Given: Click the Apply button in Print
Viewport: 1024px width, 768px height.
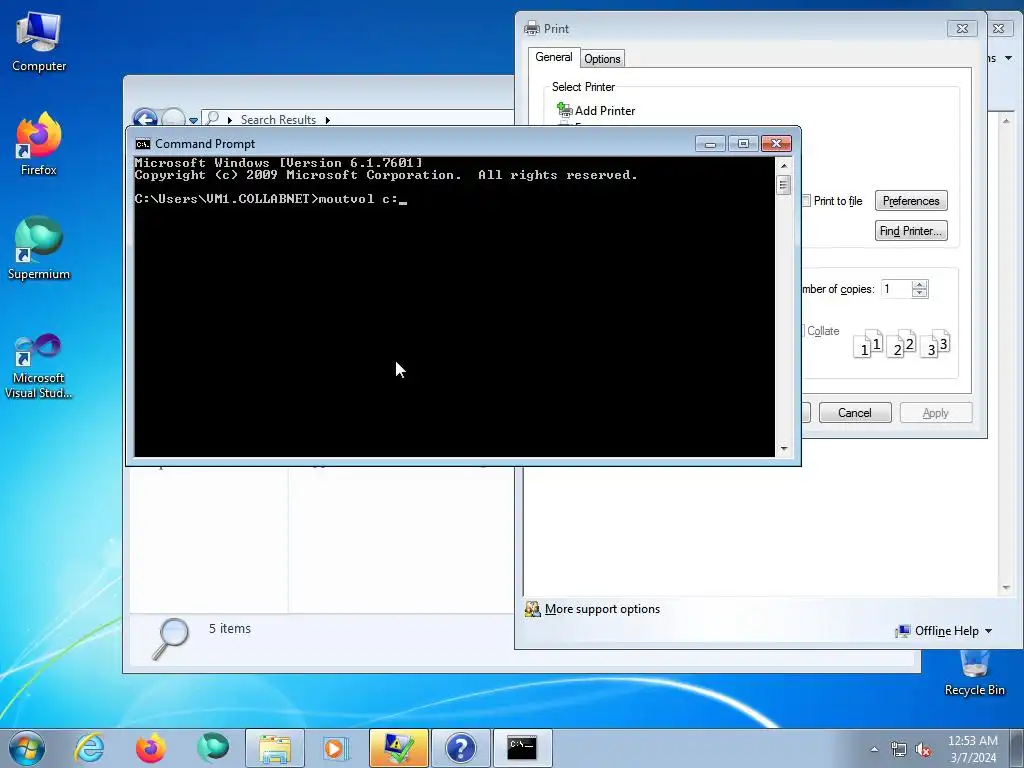Looking at the screenshot, I should pyautogui.click(x=936, y=413).
